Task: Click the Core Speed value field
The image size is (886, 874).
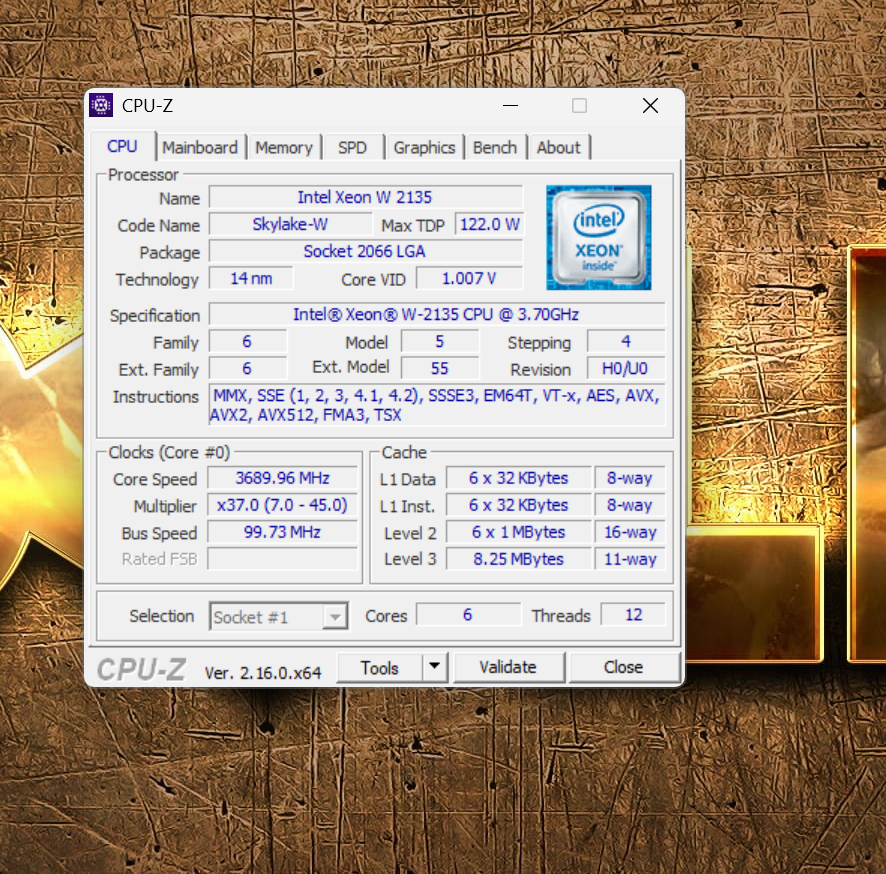Action: pyautogui.click(x=282, y=478)
